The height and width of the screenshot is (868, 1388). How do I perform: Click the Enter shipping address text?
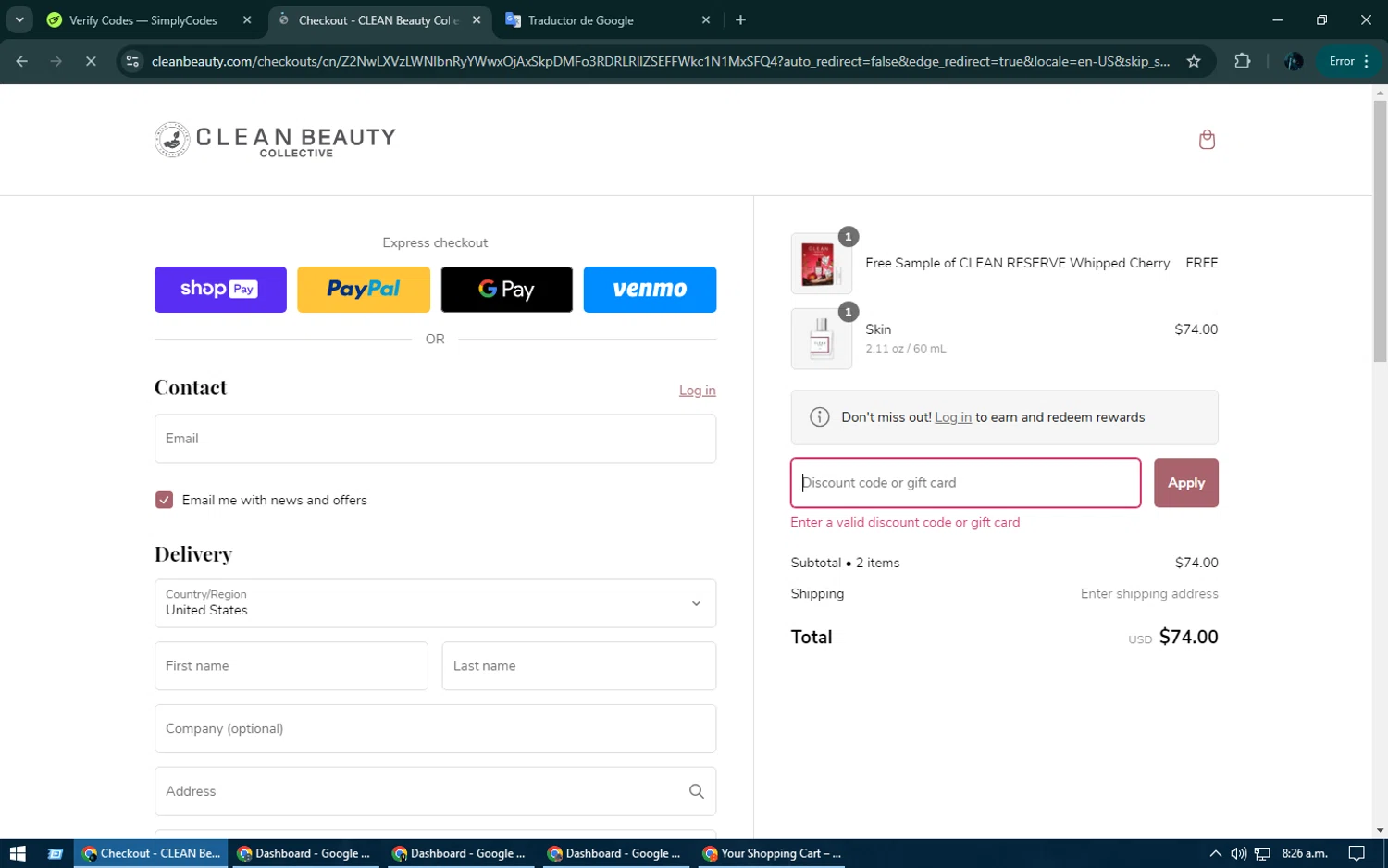click(x=1149, y=594)
